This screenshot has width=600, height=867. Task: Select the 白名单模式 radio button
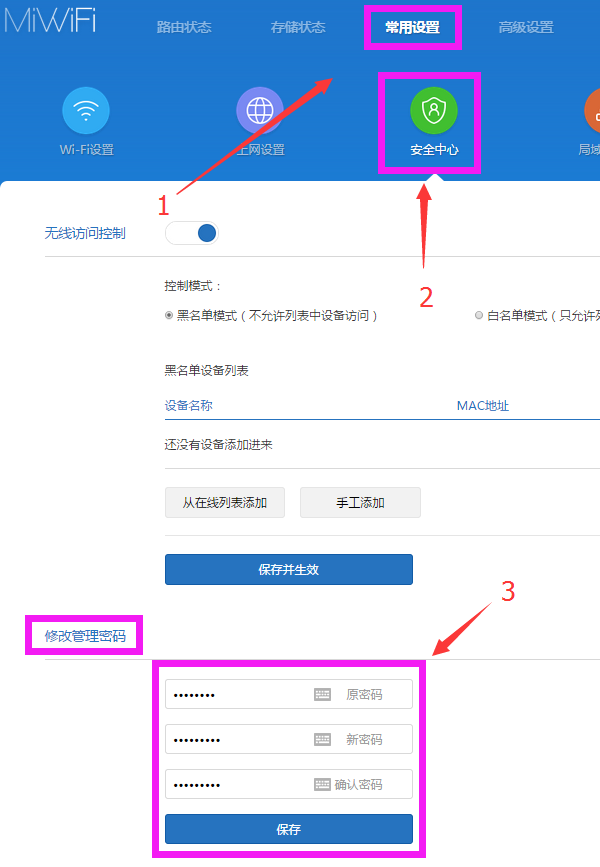(x=479, y=315)
